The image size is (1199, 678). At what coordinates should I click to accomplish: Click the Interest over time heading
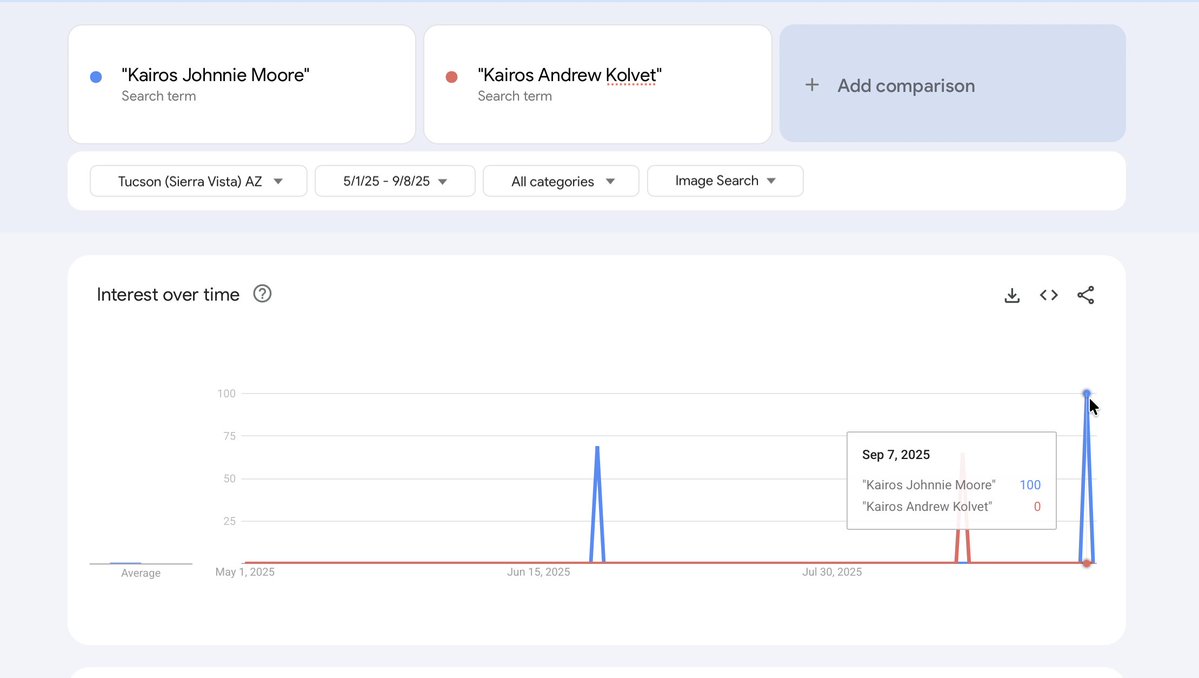(168, 294)
